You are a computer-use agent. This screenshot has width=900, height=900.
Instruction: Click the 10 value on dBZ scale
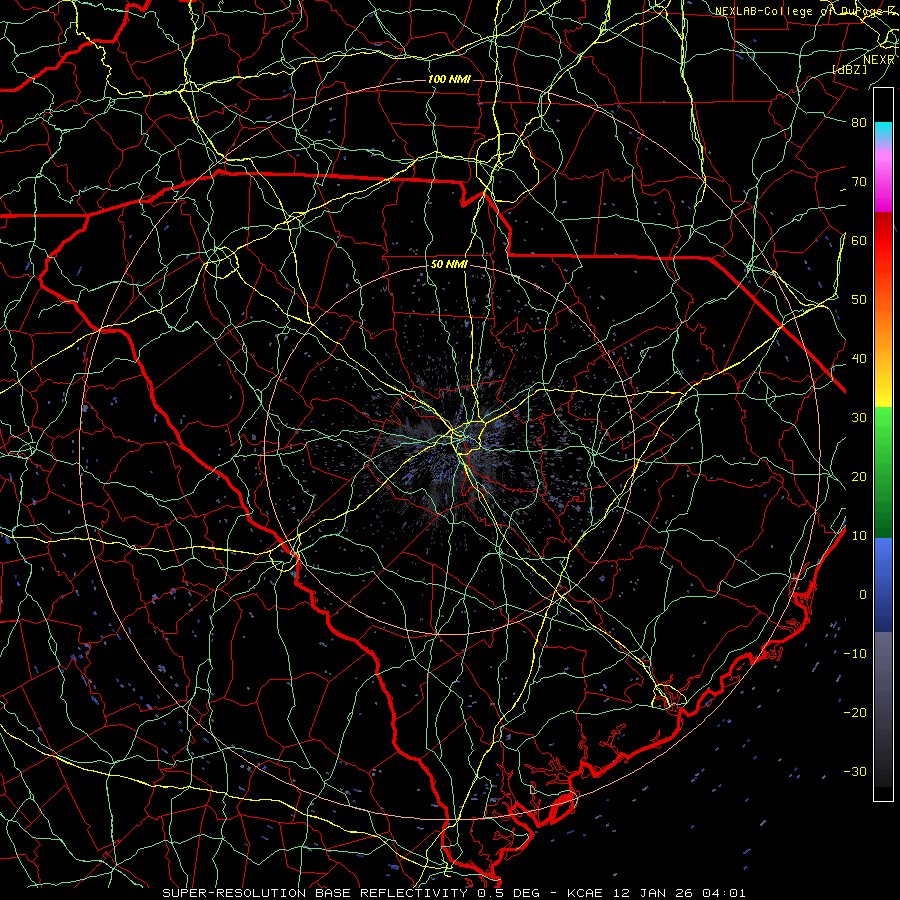coord(859,536)
